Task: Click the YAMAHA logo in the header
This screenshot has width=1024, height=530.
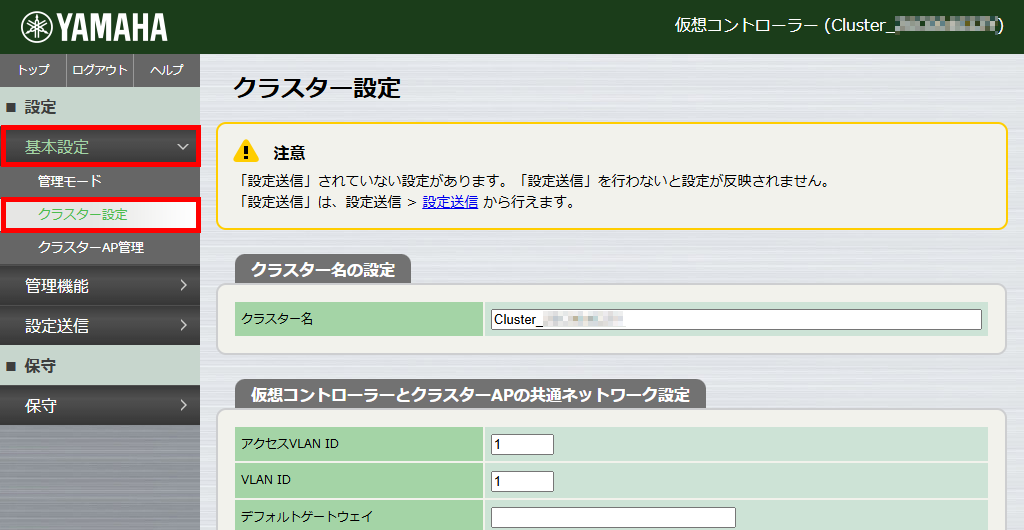Action: (x=94, y=27)
